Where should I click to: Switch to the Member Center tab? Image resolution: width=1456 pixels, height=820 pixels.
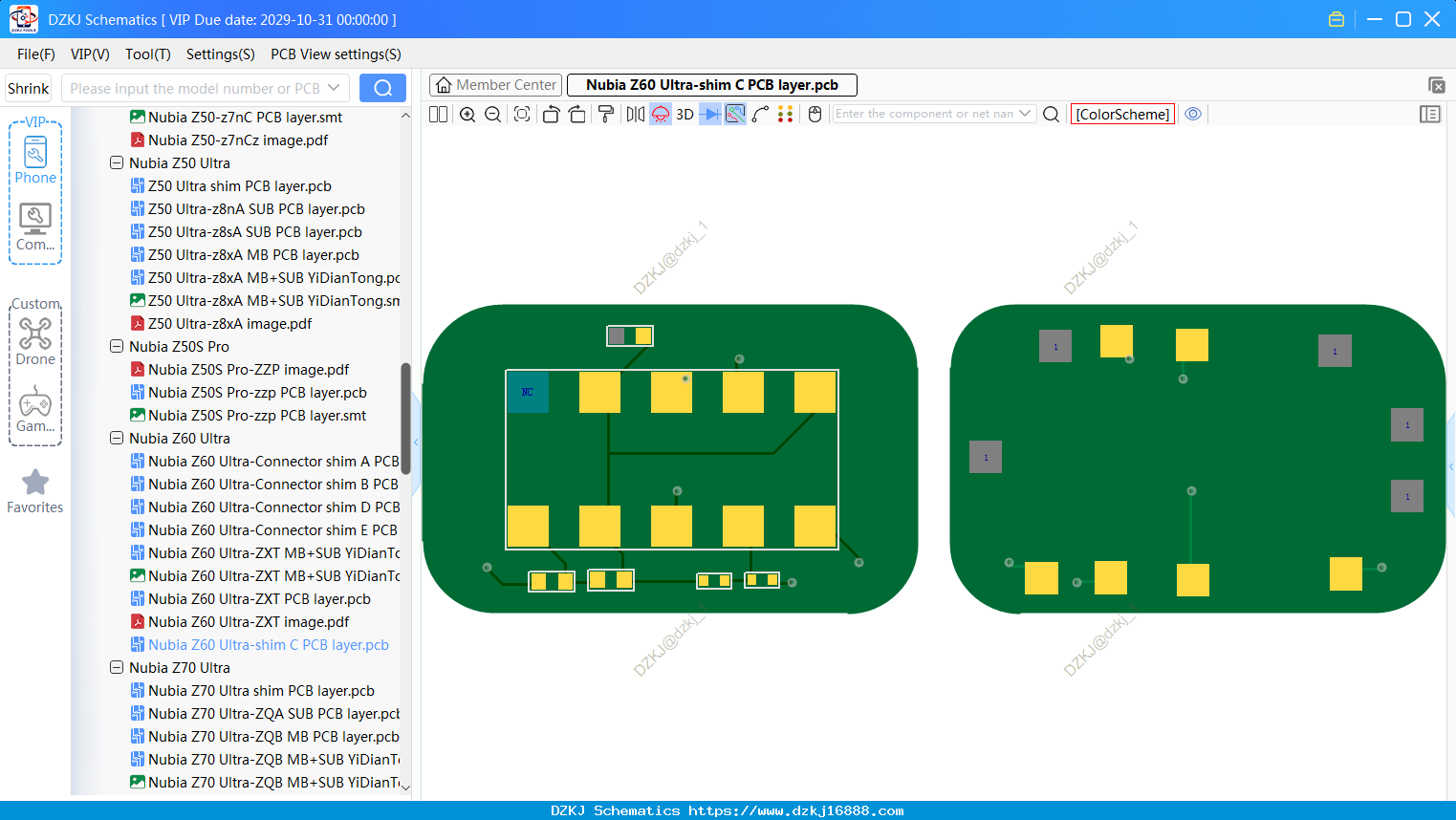pos(496,85)
